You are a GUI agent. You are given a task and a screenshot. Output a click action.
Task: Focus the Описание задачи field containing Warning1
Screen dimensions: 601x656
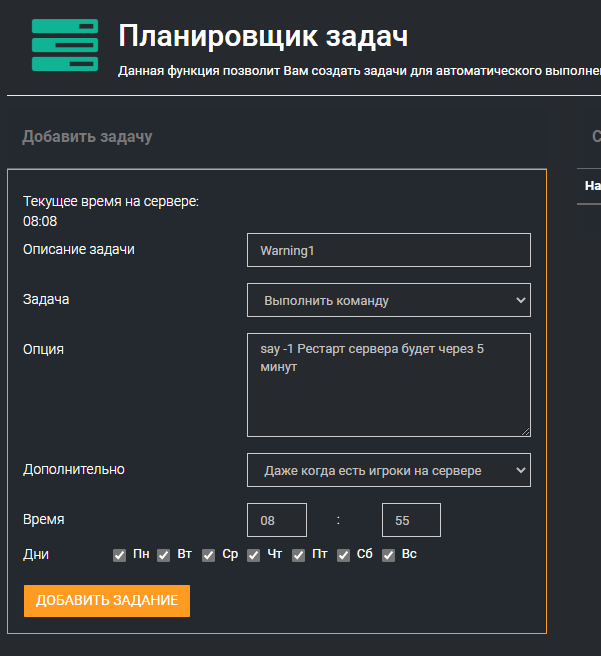coord(388,250)
